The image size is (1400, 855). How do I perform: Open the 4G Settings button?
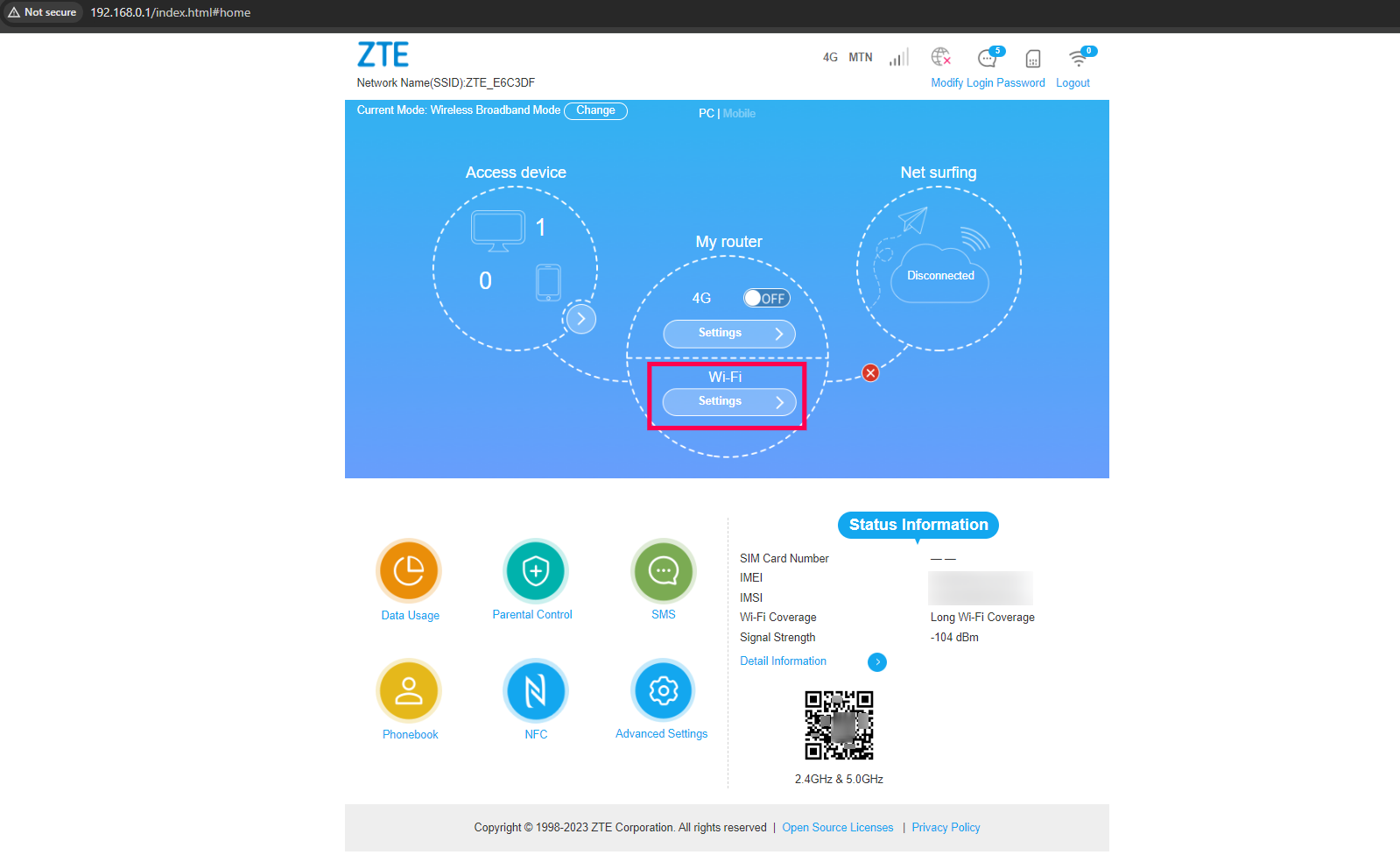click(728, 334)
